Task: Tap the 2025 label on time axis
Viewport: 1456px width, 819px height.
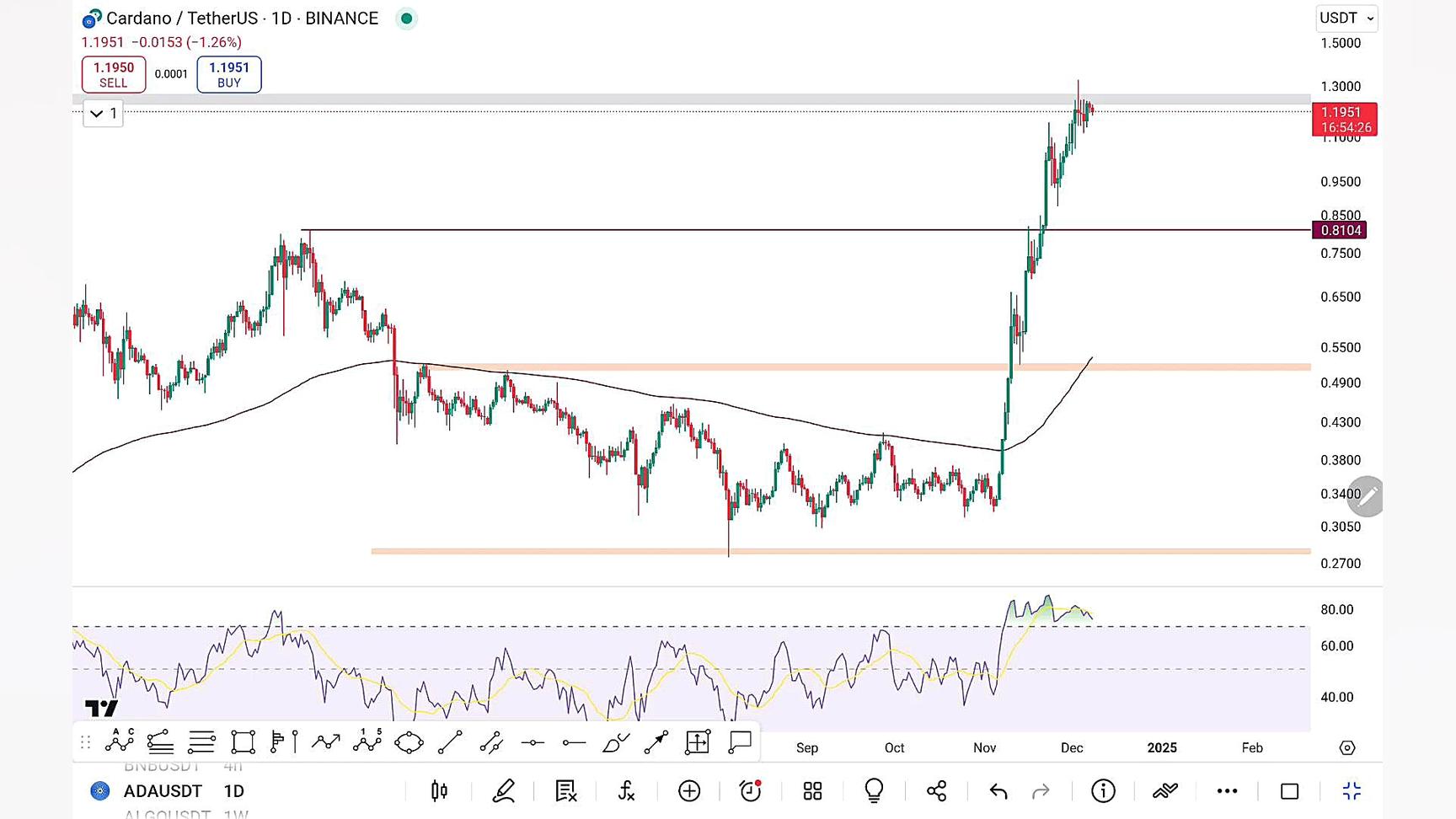Action: tap(1162, 748)
